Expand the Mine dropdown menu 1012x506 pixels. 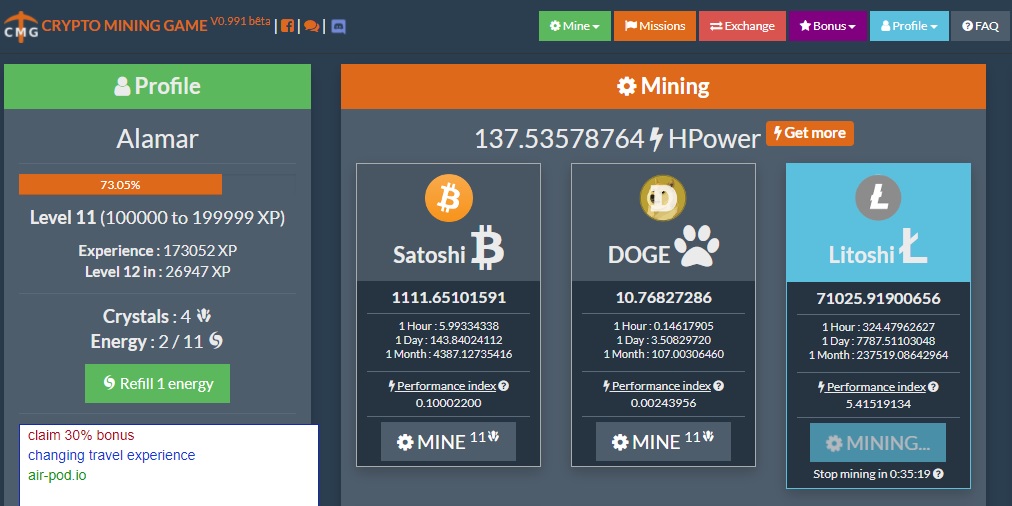click(x=574, y=26)
